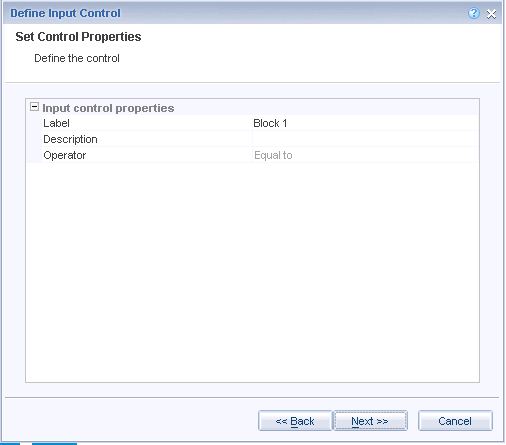Select the Description property row name
This screenshot has width=506, height=445.
pos(70,139)
